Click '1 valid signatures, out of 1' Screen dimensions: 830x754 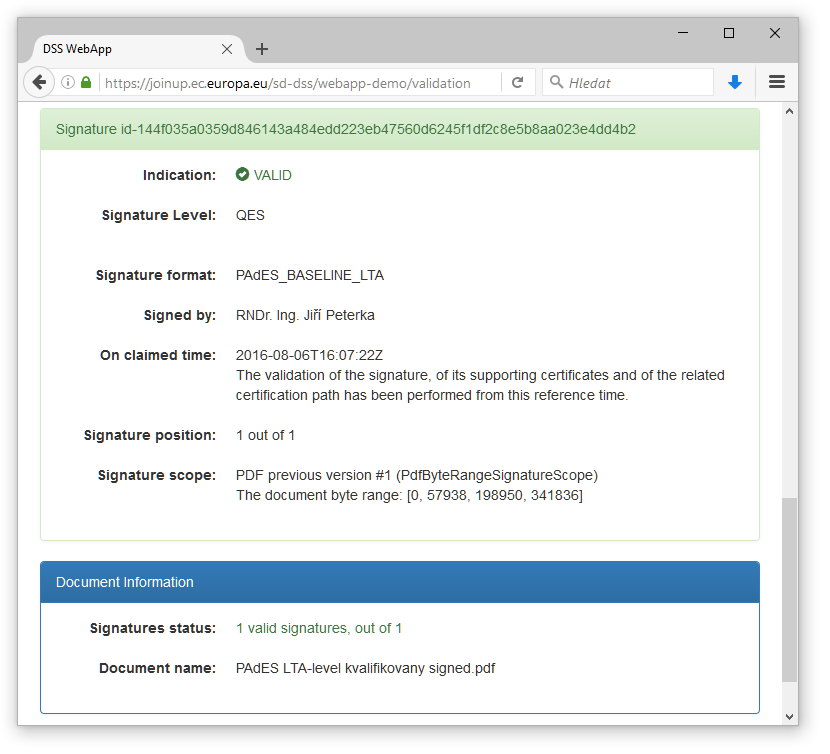pos(319,628)
